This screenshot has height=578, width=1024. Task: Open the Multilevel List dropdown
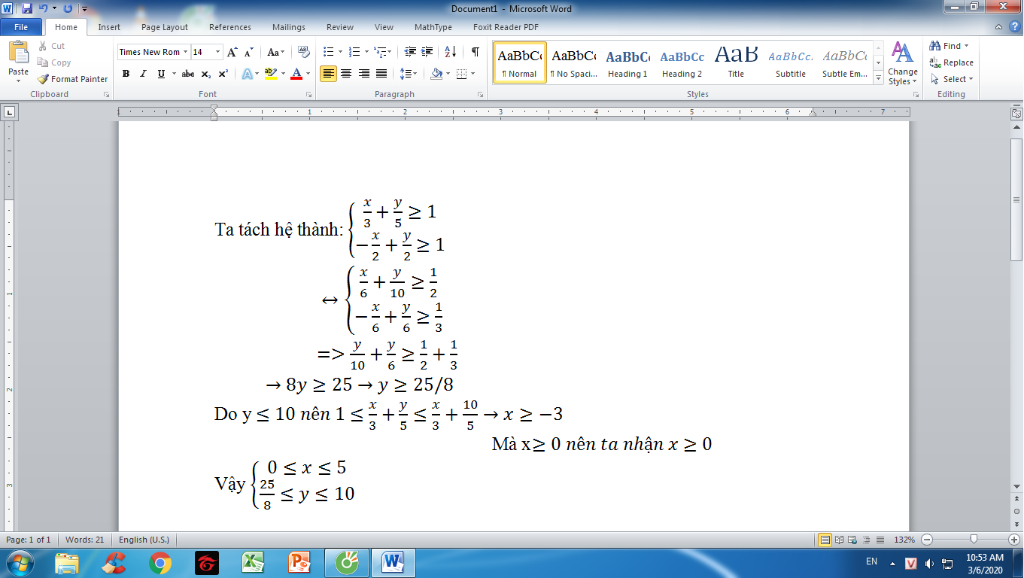pos(390,52)
